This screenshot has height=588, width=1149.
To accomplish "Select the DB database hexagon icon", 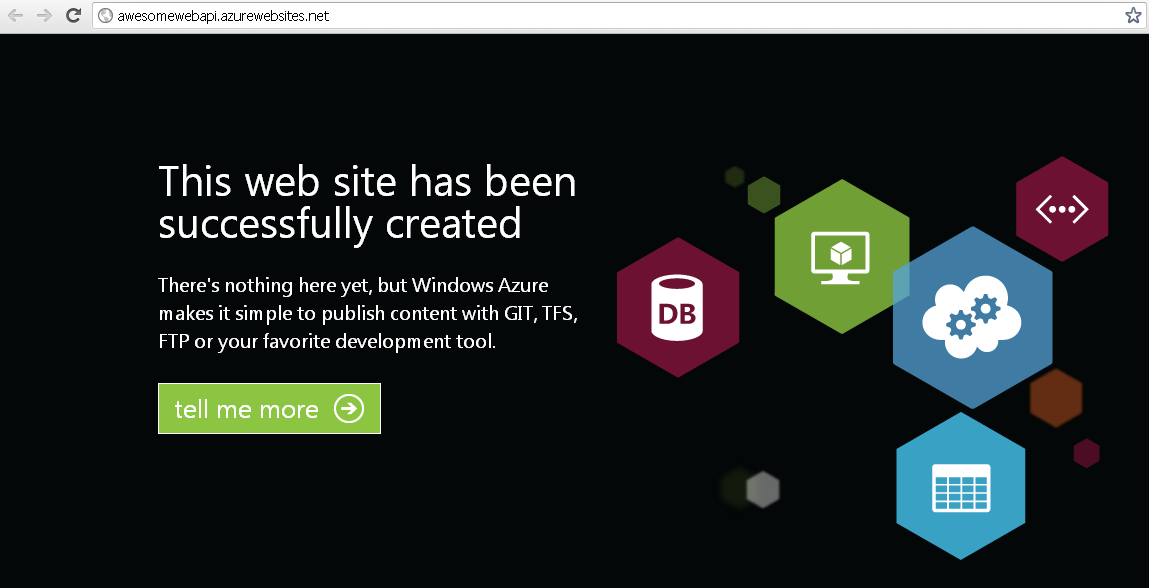I will (x=677, y=307).
